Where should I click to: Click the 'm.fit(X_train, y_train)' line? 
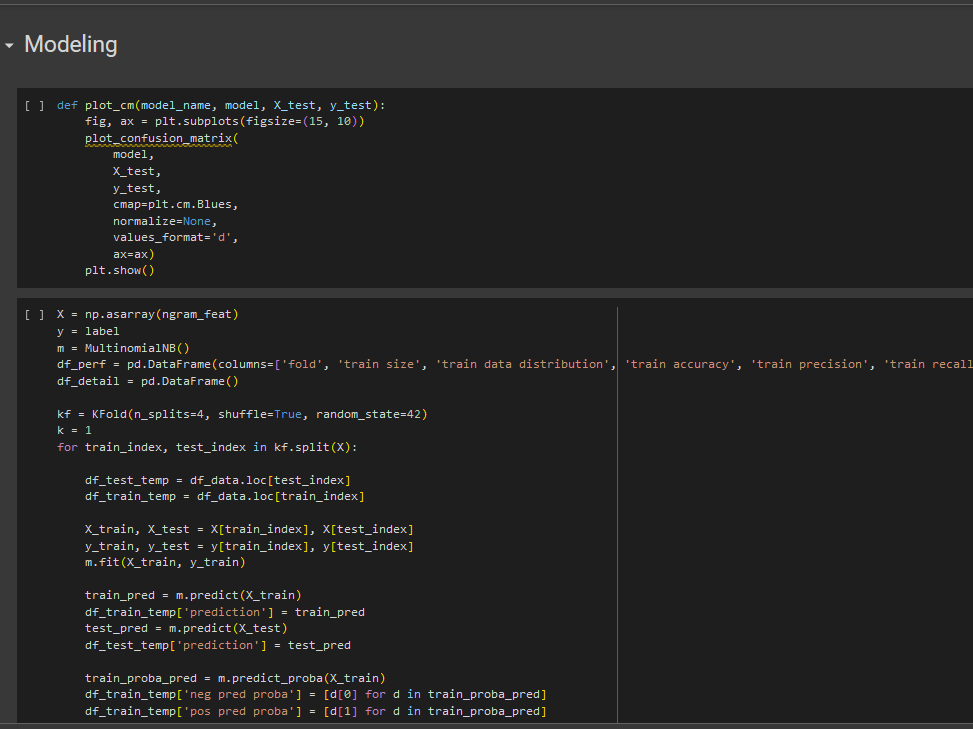(165, 562)
